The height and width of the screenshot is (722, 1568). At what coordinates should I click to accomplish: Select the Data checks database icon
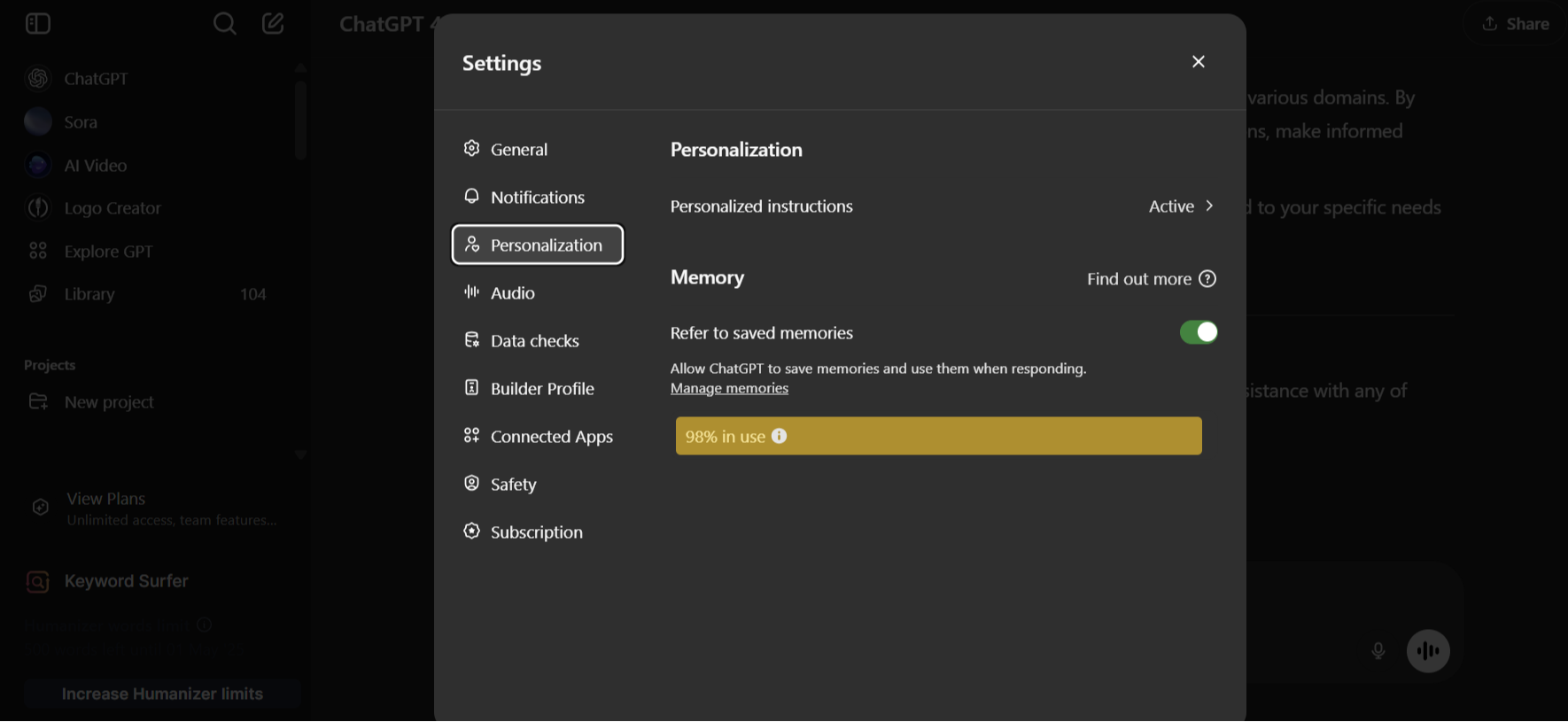(x=472, y=339)
